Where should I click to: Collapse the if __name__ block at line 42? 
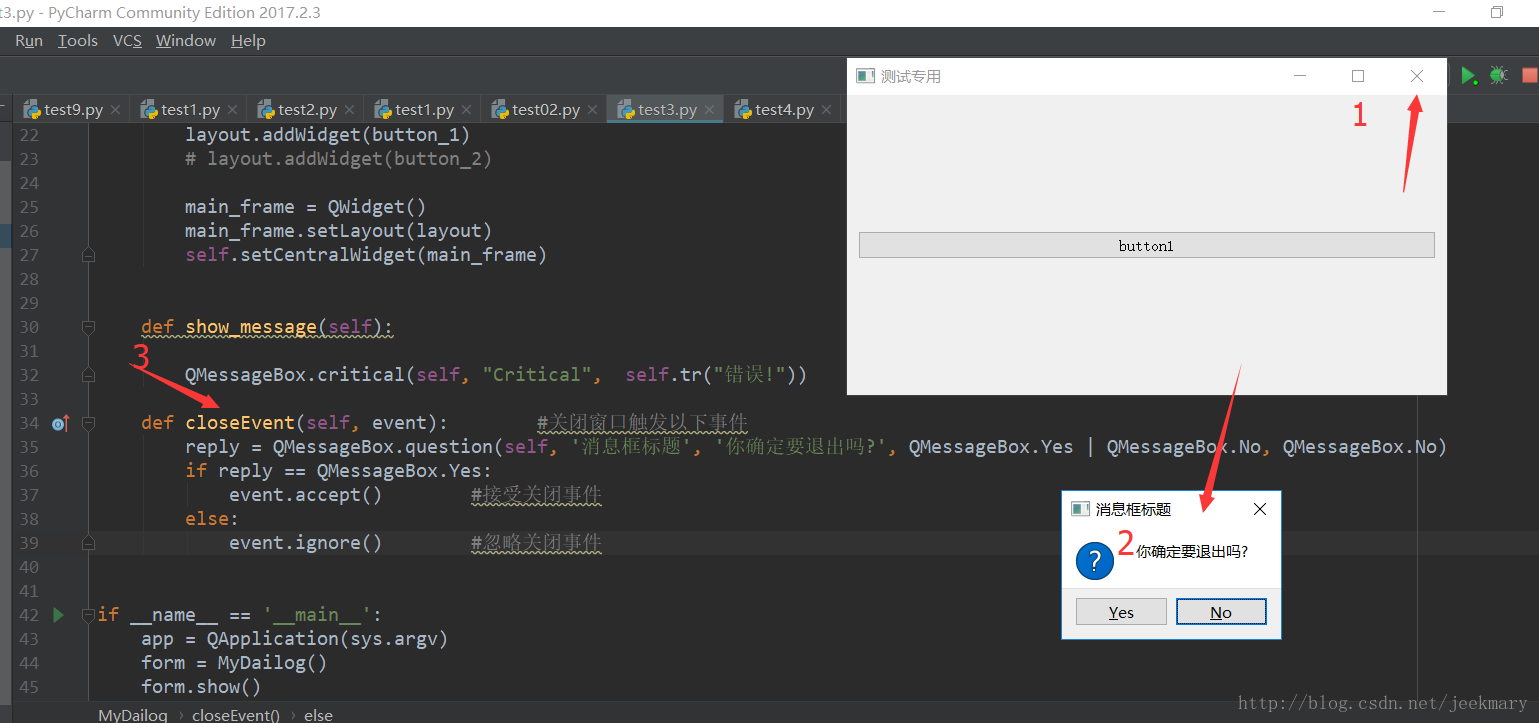pos(88,614)
